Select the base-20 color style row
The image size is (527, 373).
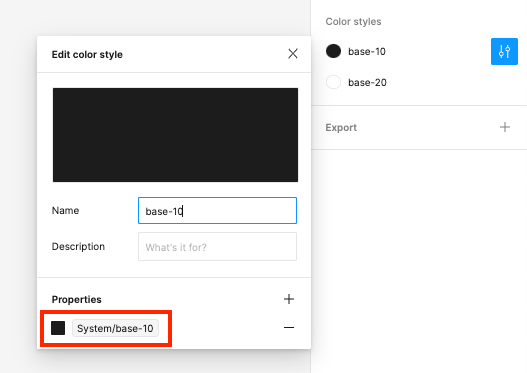(x=419, y=82)
